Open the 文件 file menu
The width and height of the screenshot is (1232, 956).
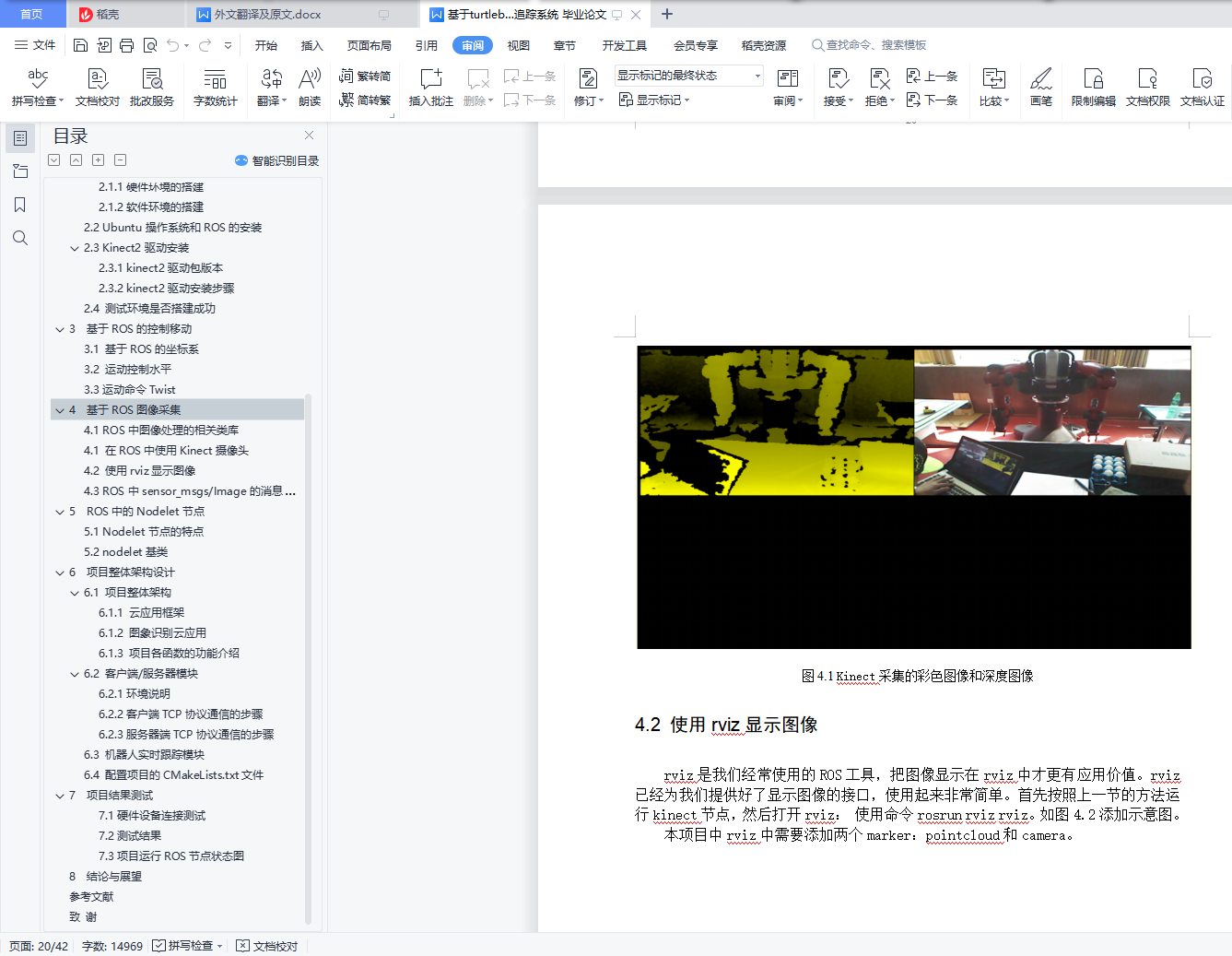point(35,45)
